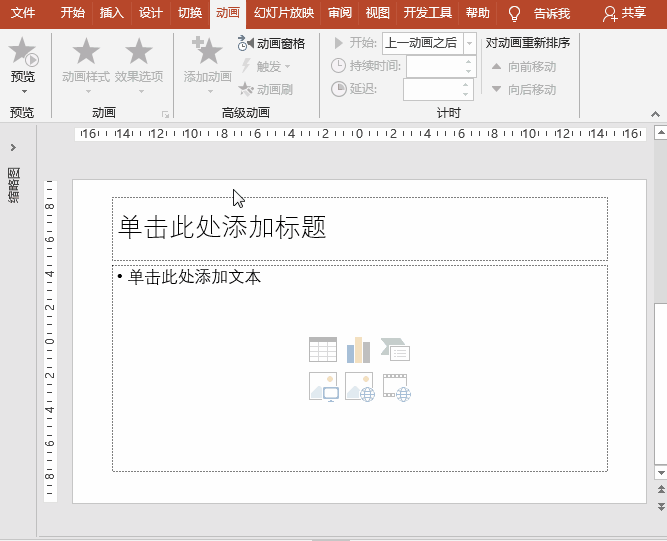Image resolution: width=667 pixels, height=541 pixels.
Task: Click vertical scrollbar down arrow
Action: (661, 473)
